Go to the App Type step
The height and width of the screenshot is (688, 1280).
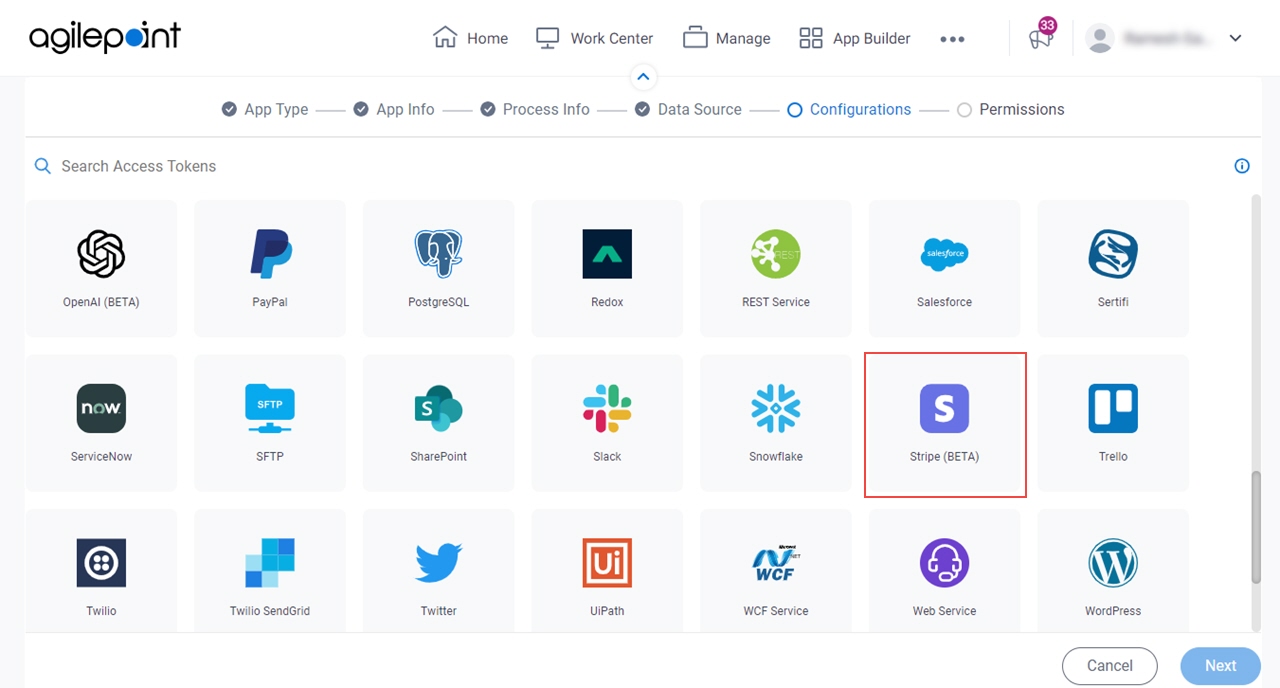265,110
